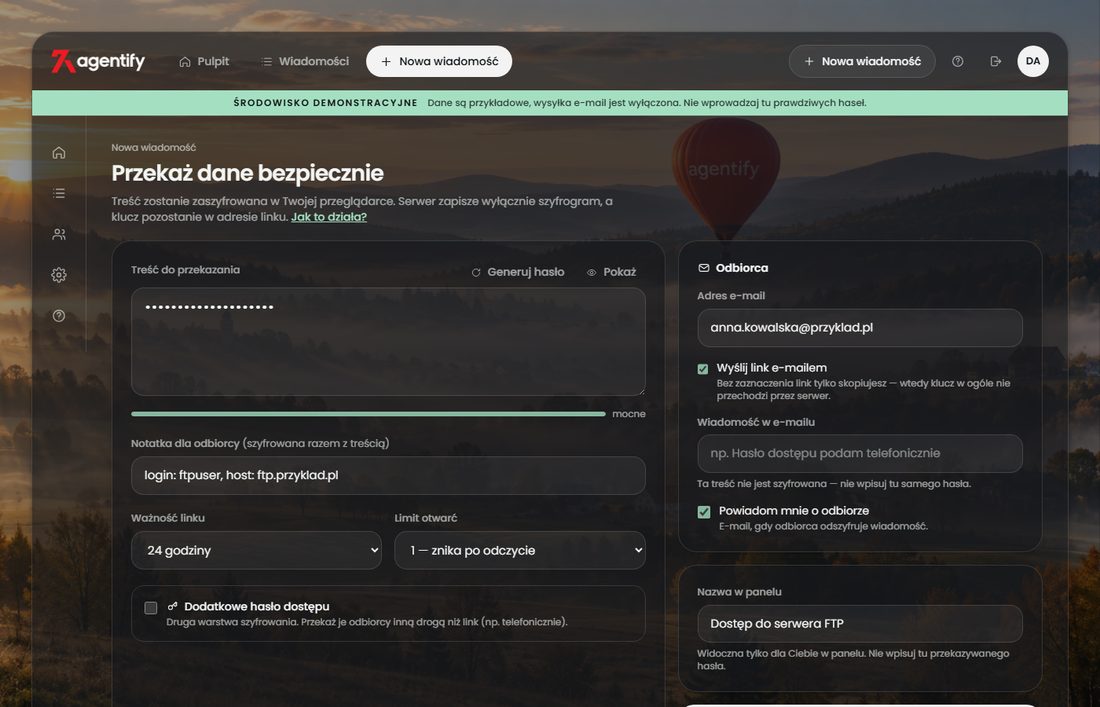Open settings gear in the sidebar

[59, 275]
